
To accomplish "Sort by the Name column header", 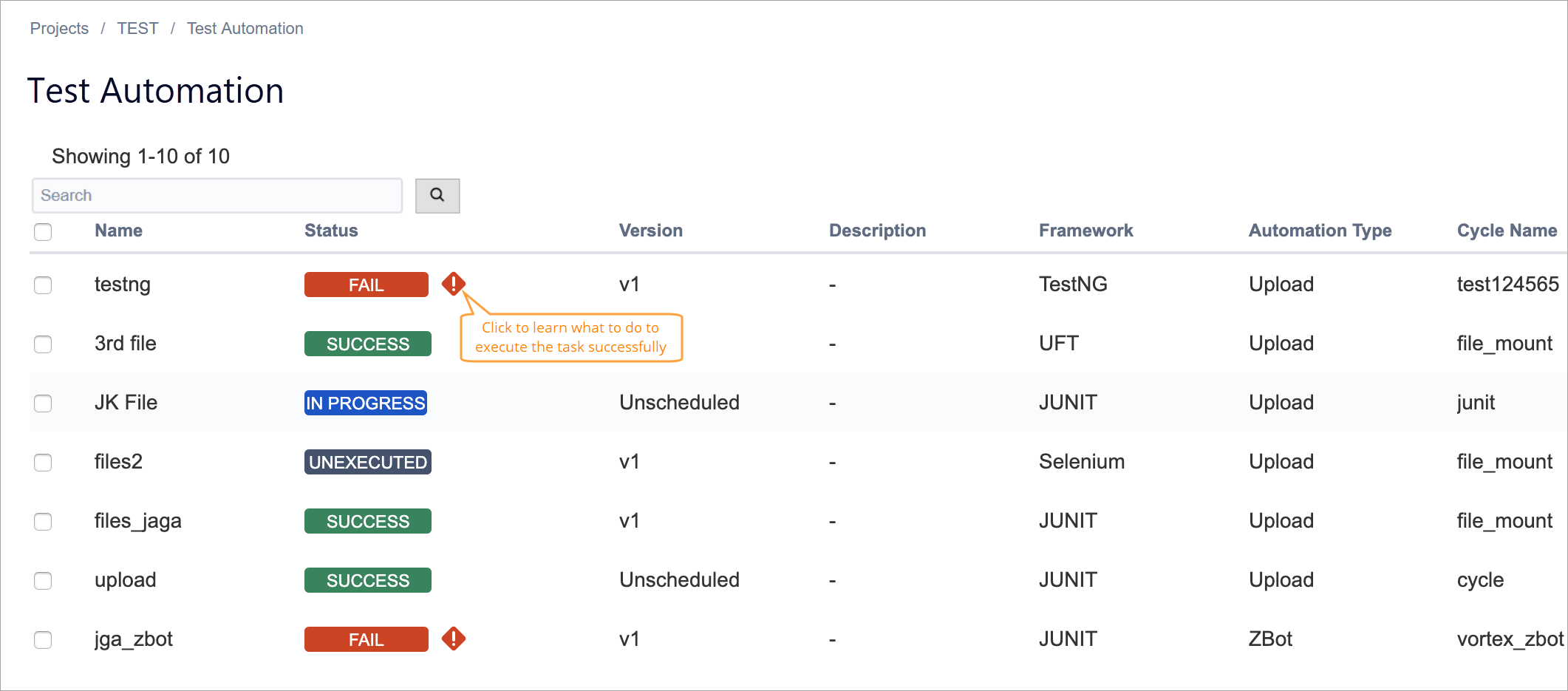I will (x=118, y=231).
